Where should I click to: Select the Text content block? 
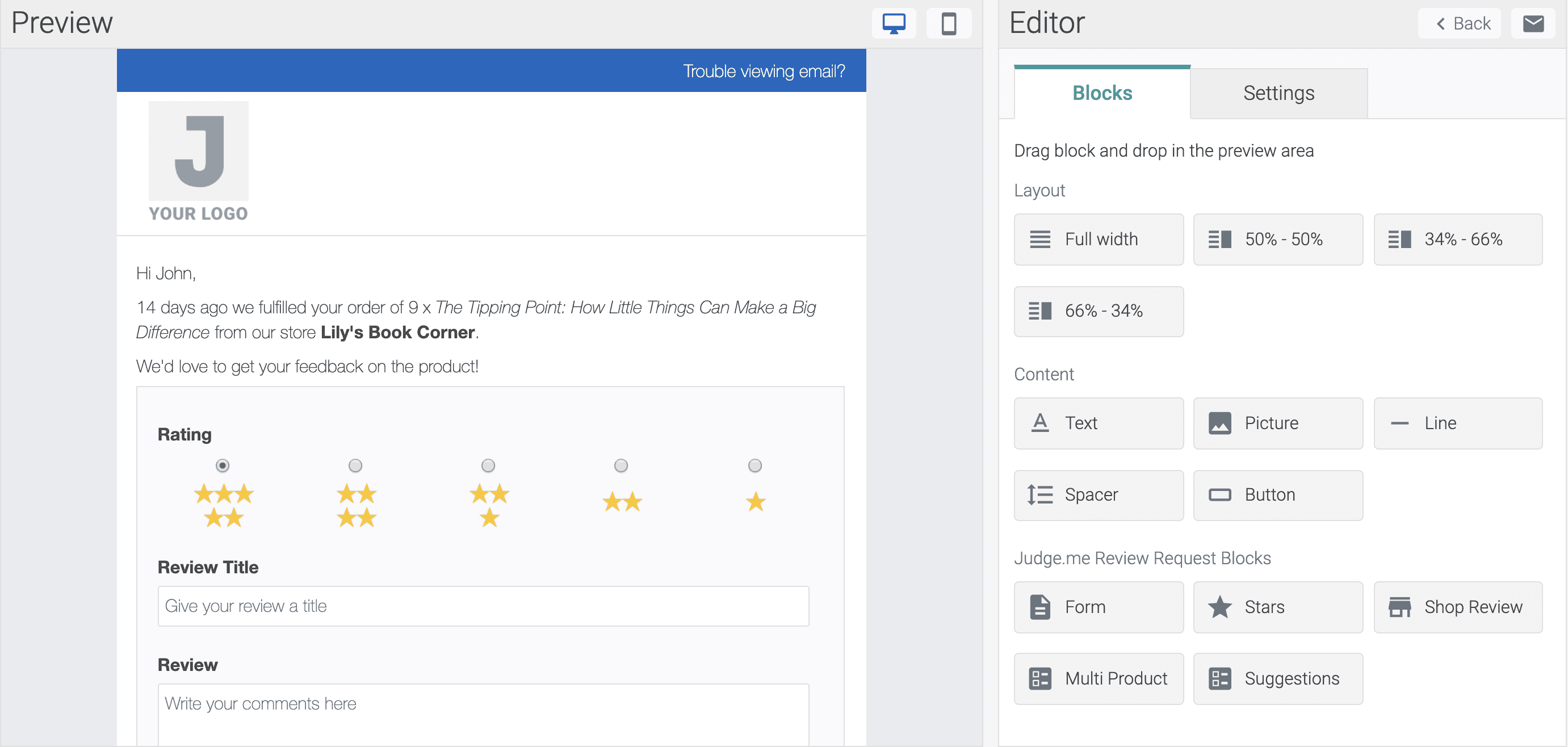1098,422
